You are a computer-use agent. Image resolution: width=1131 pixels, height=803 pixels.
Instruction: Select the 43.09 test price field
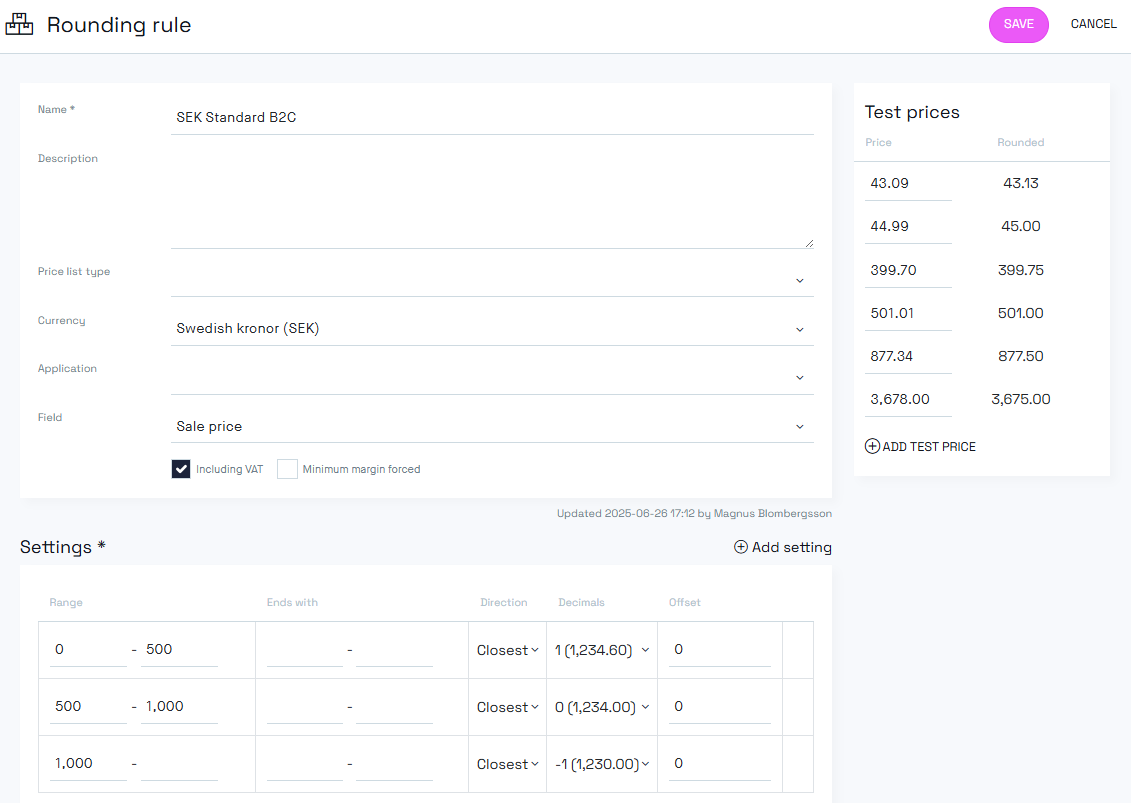pyautogui.click(x=908, y=184)
